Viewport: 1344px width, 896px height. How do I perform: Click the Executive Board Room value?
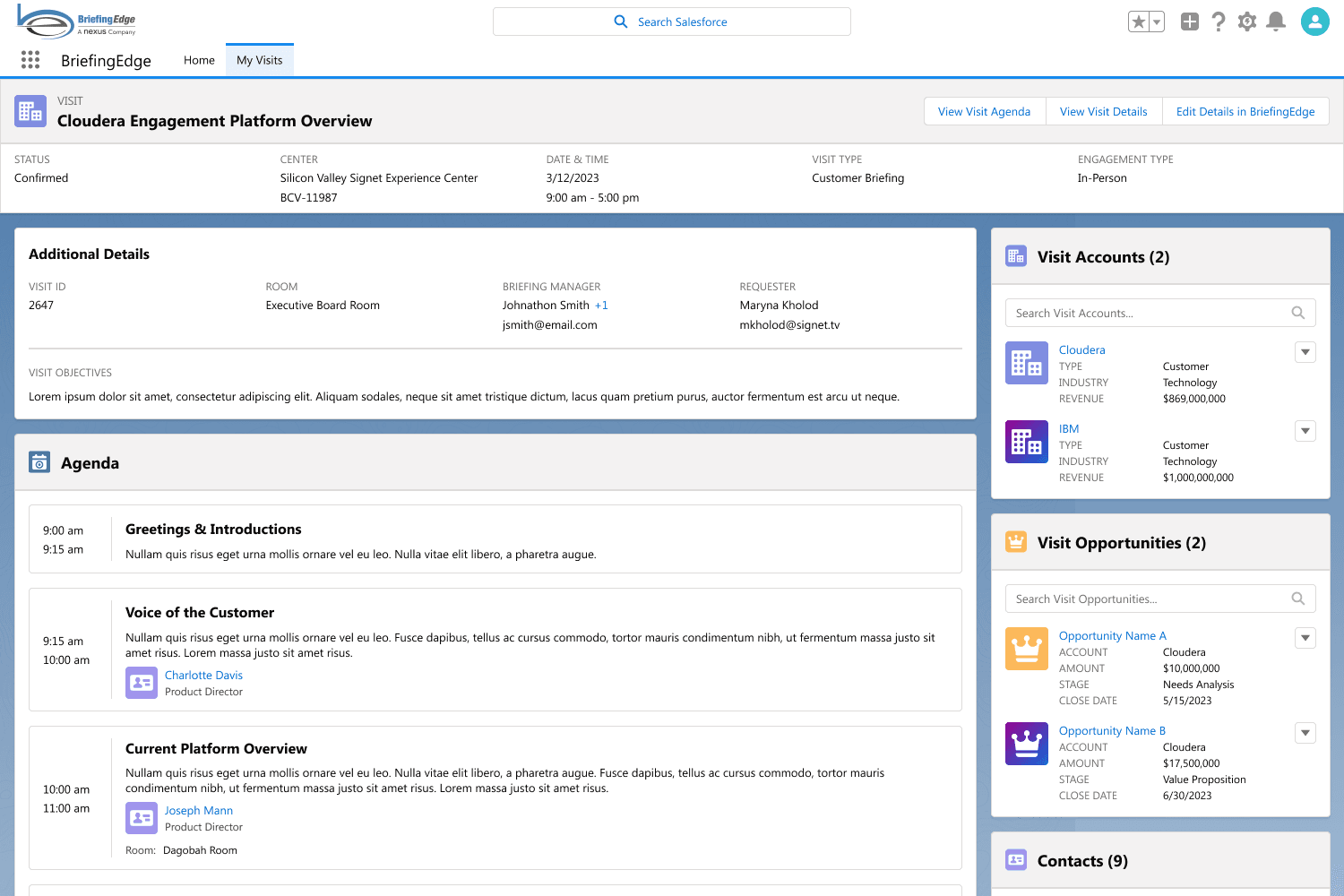point(323,306)
